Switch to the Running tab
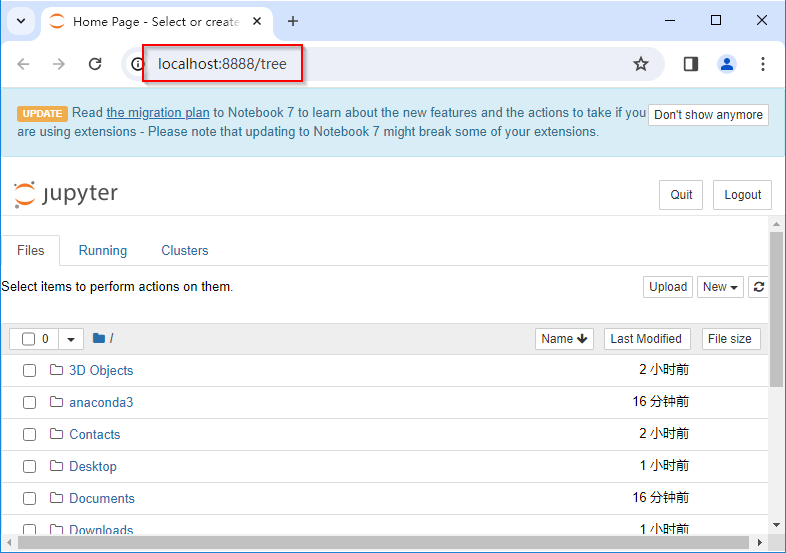Screen dimensions: 786x553 pyautogui.click(x=103, y=251)
